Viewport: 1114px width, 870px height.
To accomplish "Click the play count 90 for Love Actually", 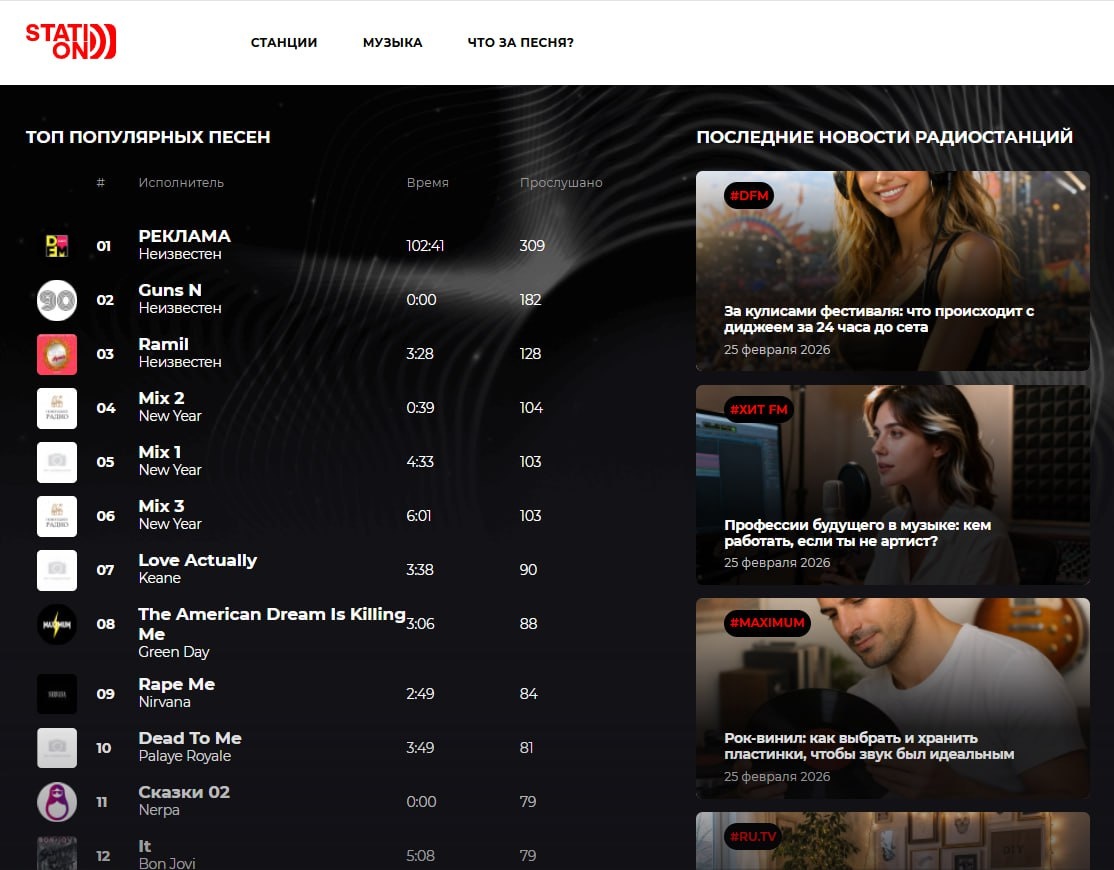I will [529, 570].
